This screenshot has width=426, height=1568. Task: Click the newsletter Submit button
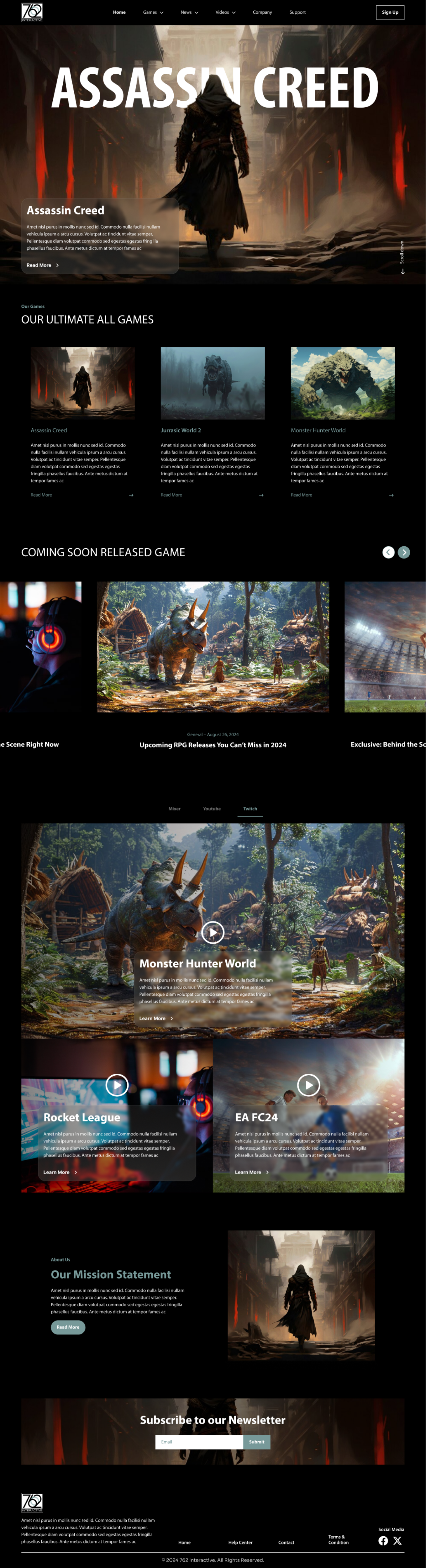click(257, 1442)
